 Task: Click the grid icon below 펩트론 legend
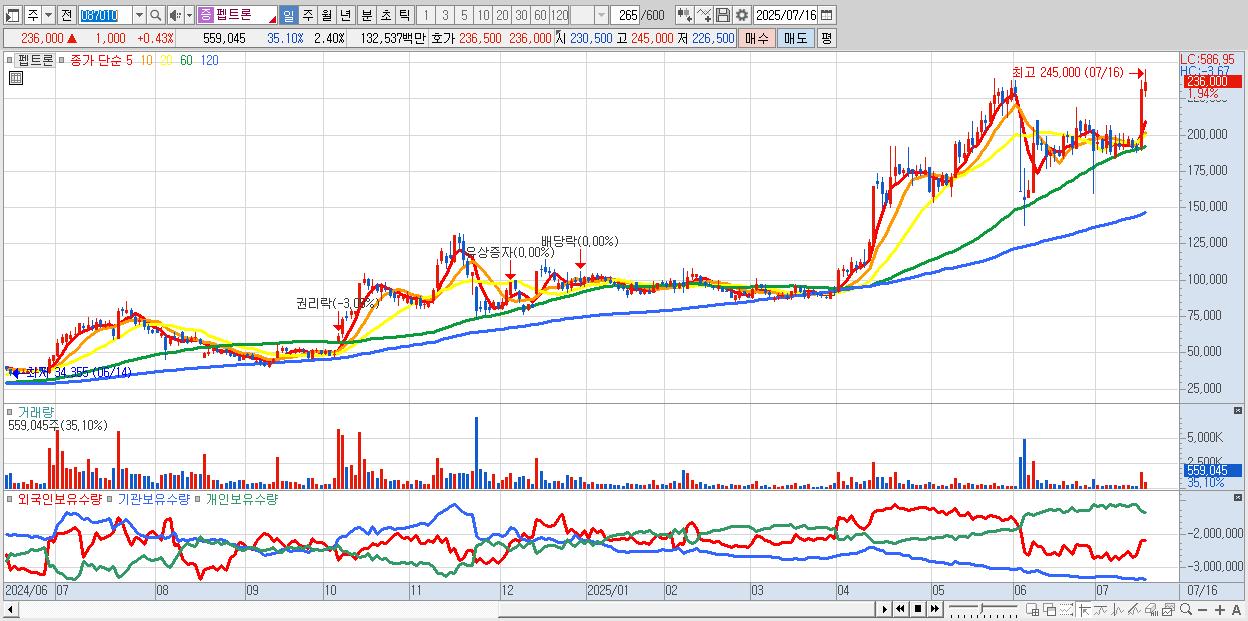[15, 78]
